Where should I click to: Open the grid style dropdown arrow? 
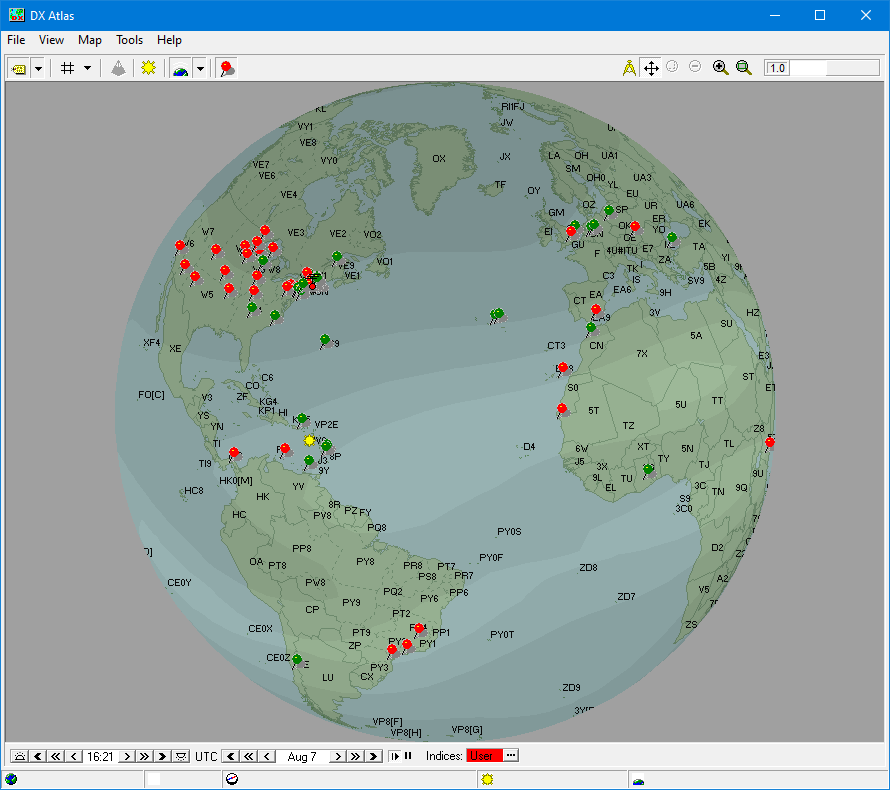(x=88, y=68)
